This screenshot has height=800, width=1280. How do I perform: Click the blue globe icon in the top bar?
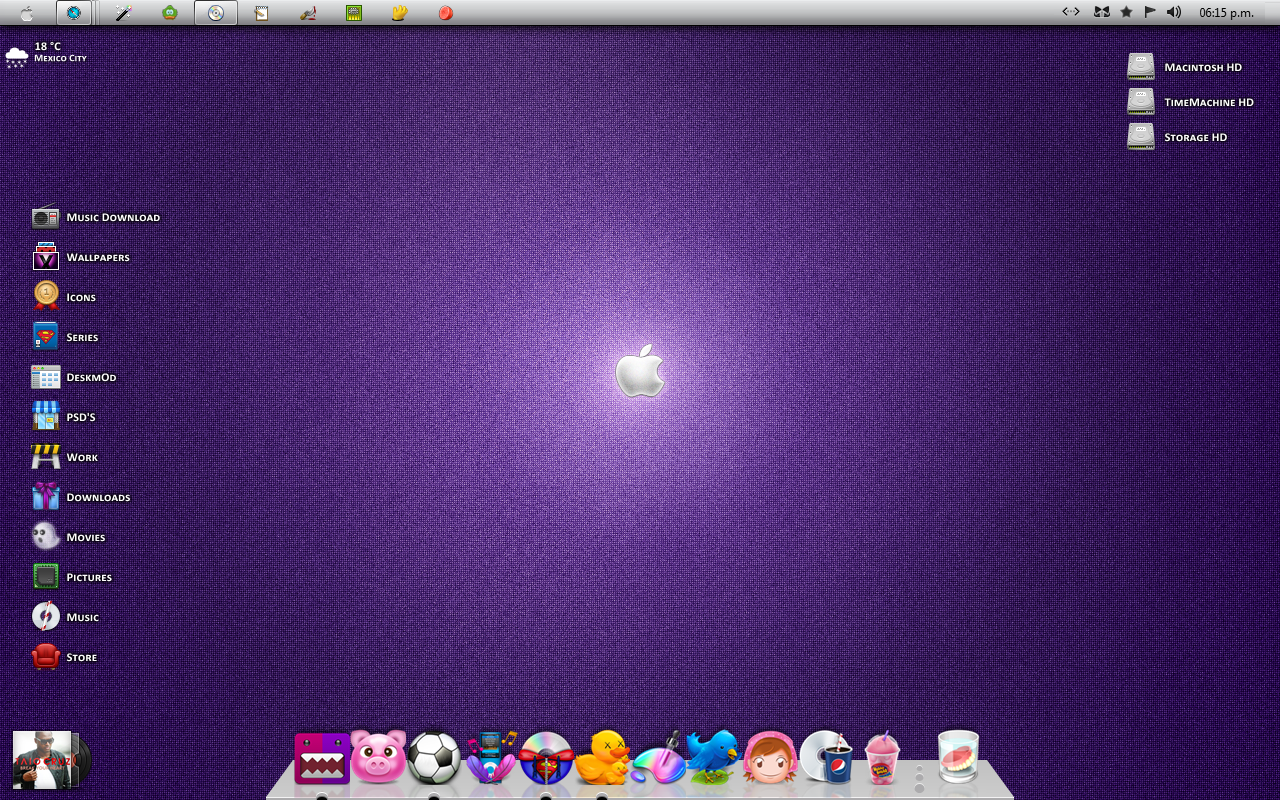tap(73, 13)
